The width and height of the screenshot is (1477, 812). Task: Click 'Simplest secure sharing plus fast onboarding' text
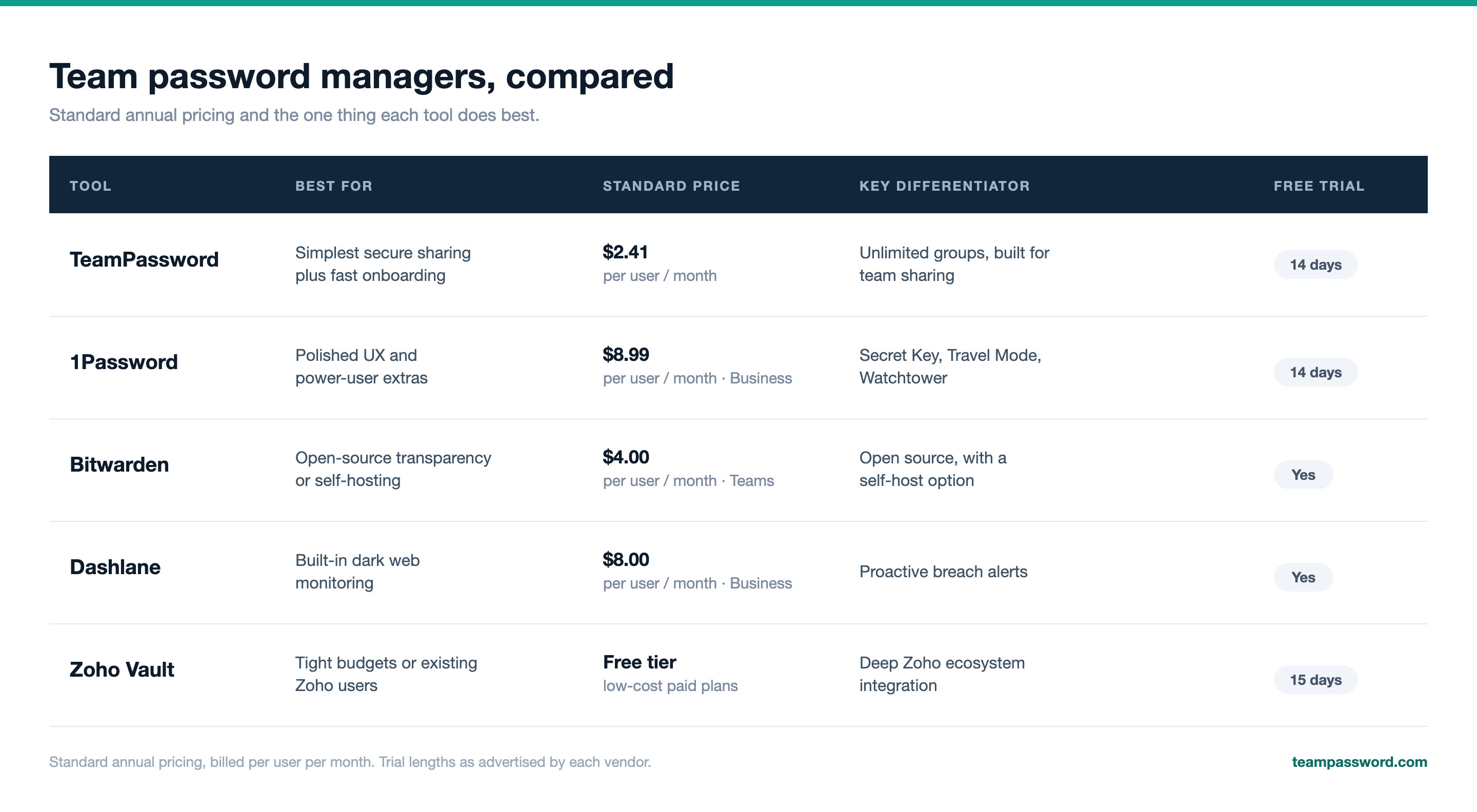pyautogui.click(x=383, y=264)
